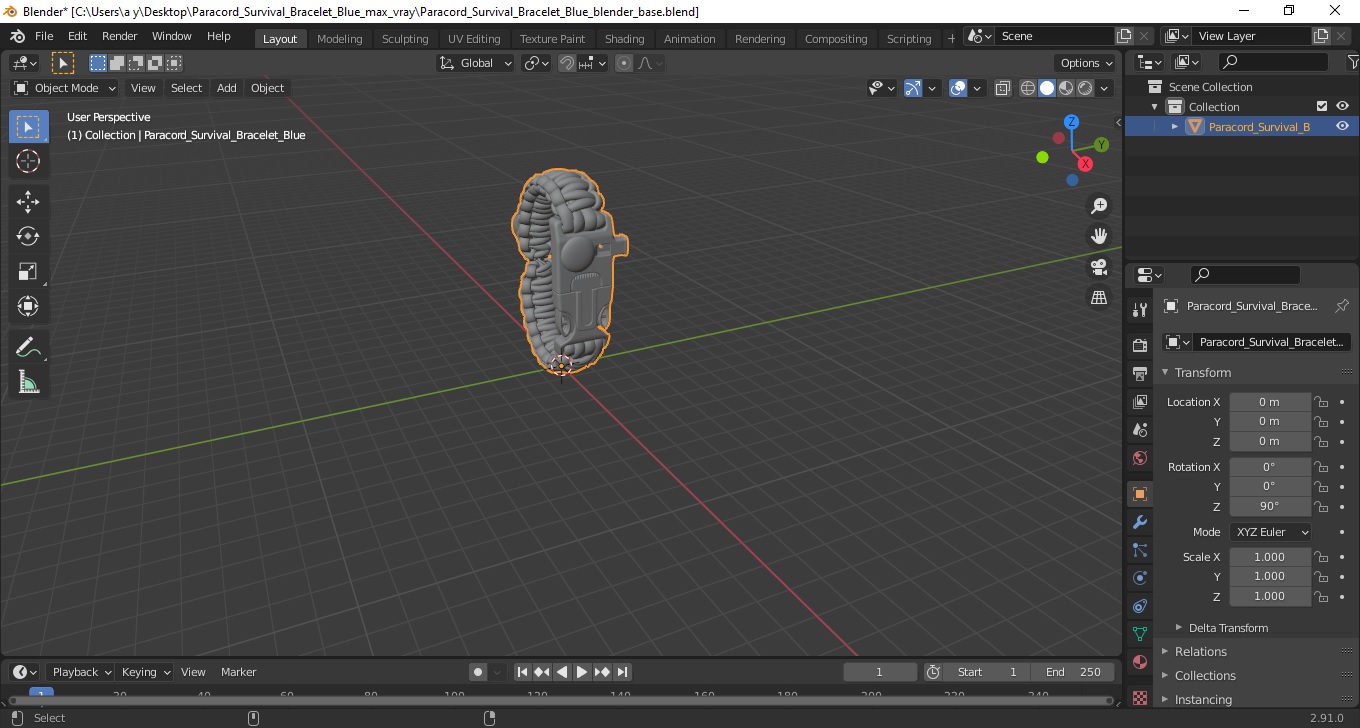Viewport: 1360px width, 728px height.
Task: Lock the Location X field
Action: [1321, 402]
